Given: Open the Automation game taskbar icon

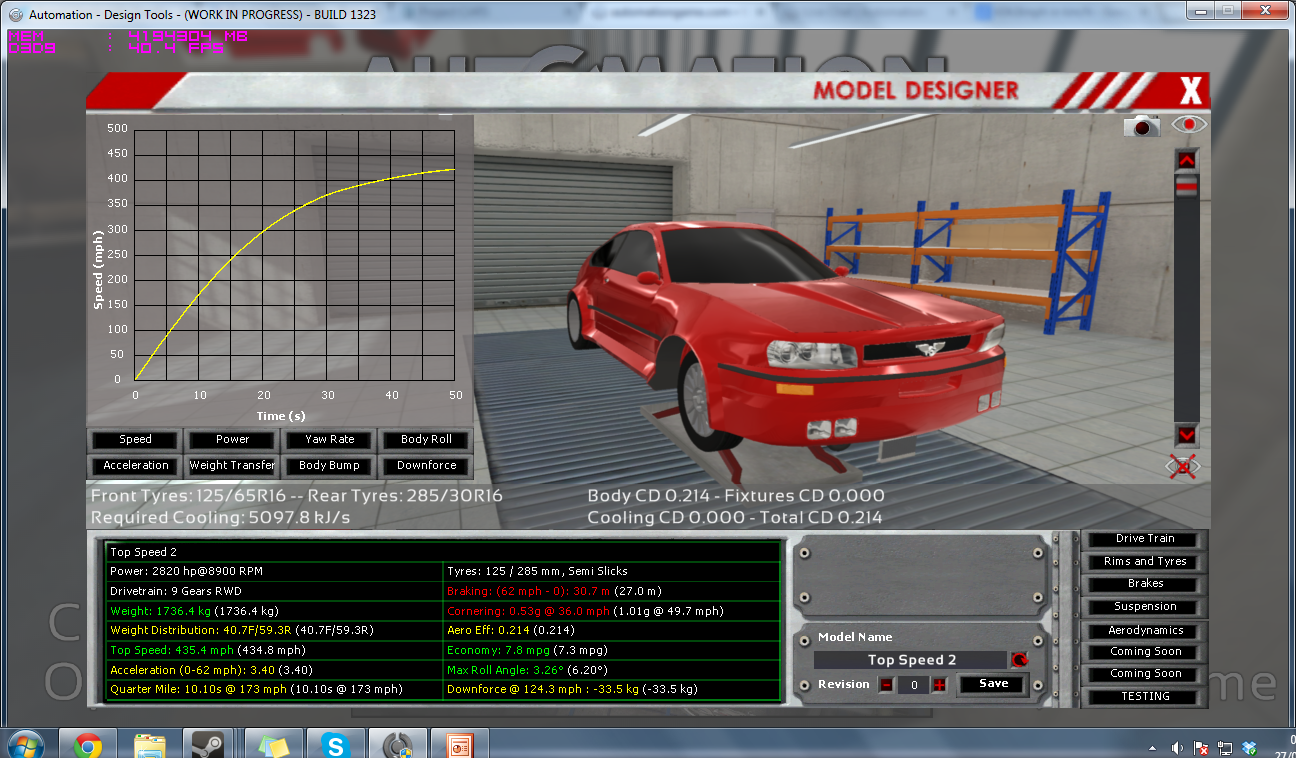Looking at the screenshot, I should [x=397, y=745].
